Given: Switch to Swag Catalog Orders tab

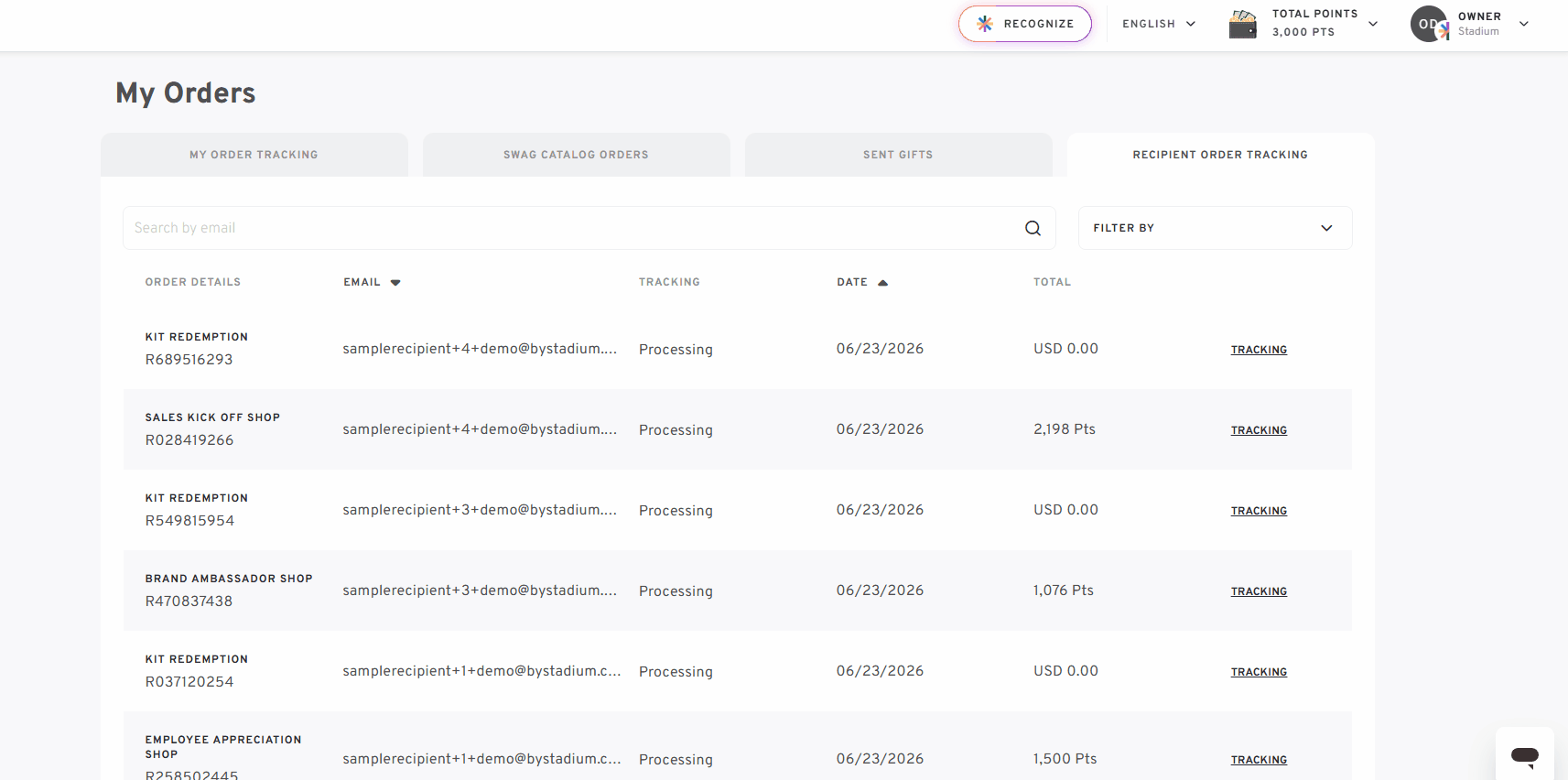Looking at the screenshot, I should pos(577,155).
